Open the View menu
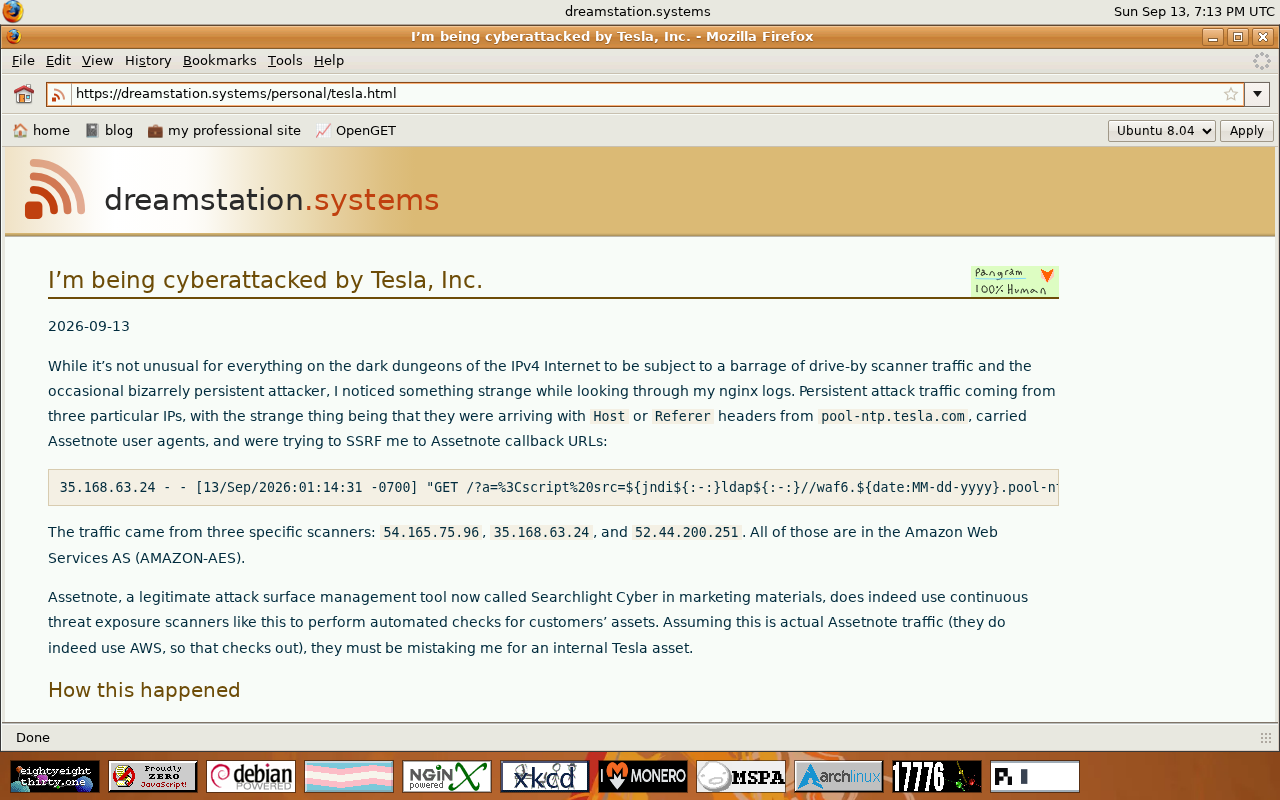This screenshot has height=800, width=1280. pos(97,61)
